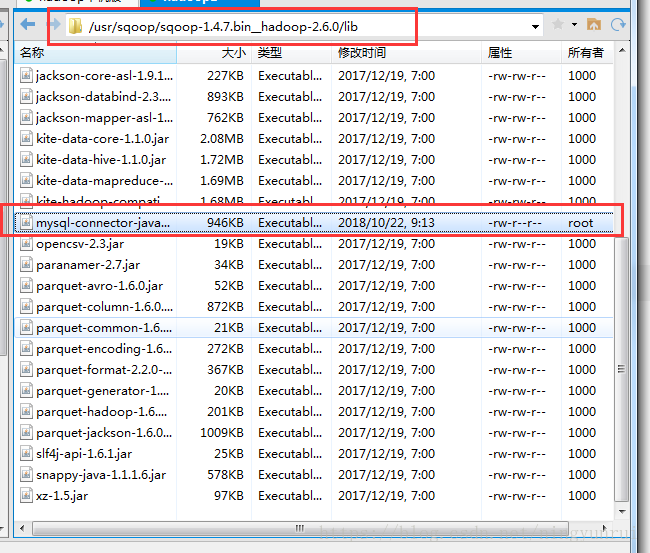Click the horizontal scrollbar right arrow

click(x=604, y=528)
